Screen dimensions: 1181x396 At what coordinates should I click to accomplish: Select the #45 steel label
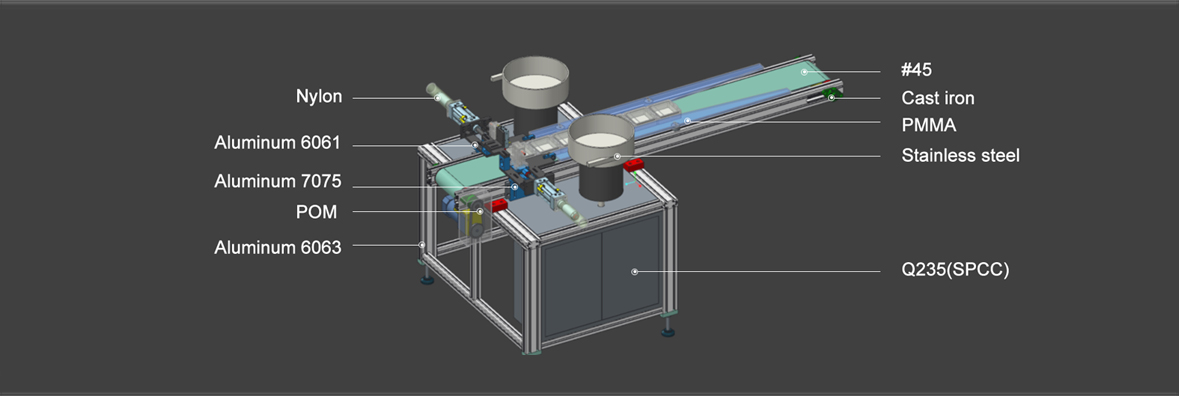[917, 70]
